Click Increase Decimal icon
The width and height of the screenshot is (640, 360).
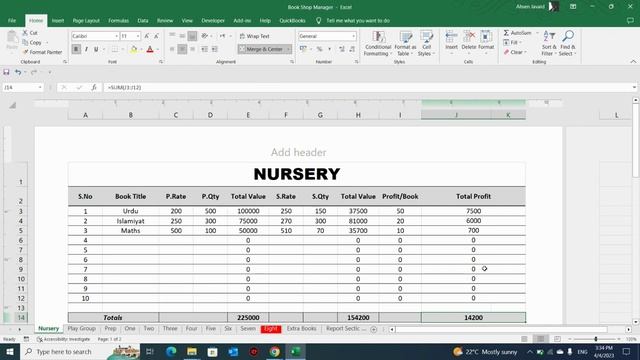pos(342,49)
